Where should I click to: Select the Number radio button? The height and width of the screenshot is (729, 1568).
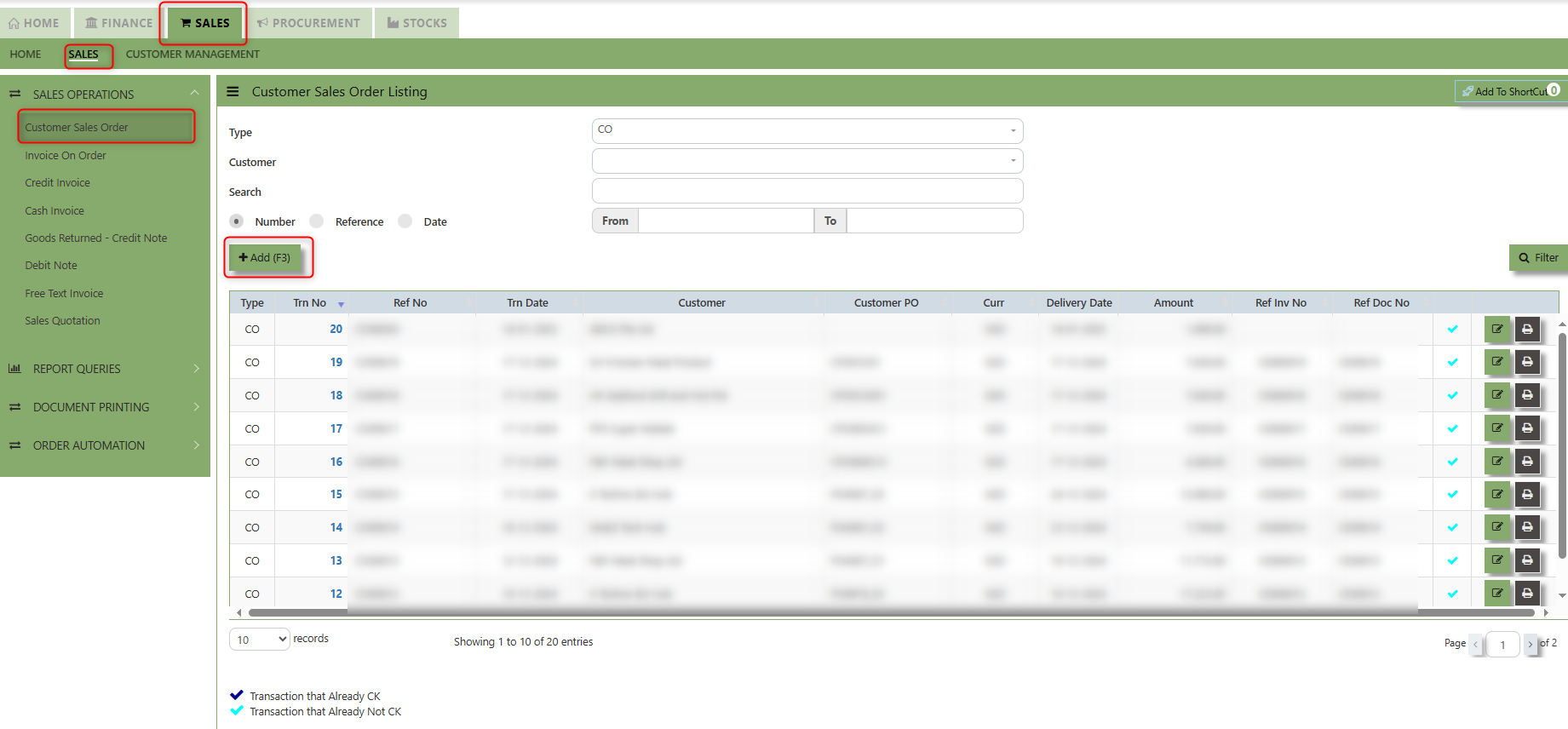point(237,221)
